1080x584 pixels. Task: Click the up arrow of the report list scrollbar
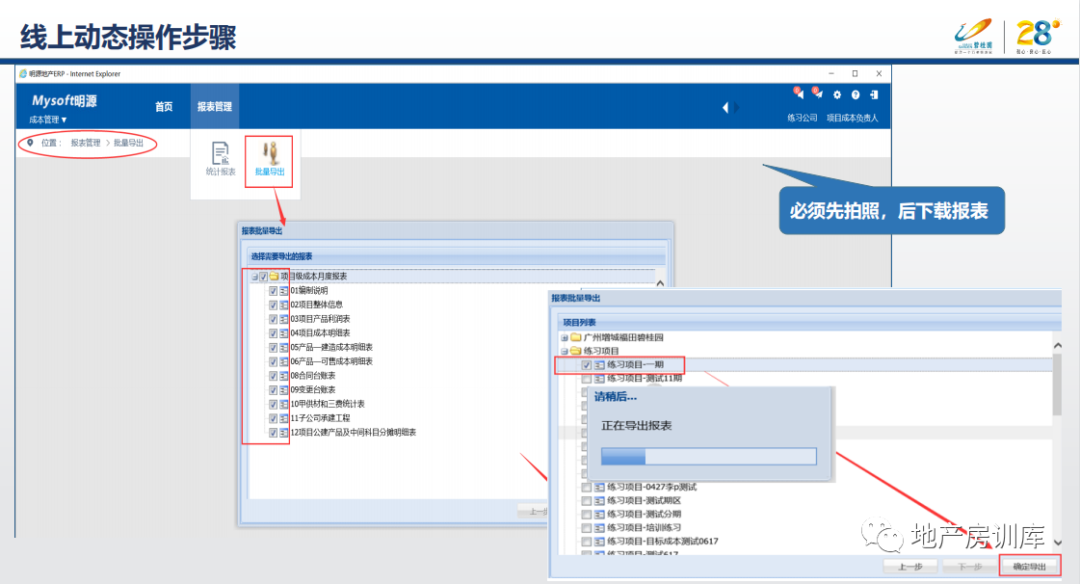[x=660, y=282]
